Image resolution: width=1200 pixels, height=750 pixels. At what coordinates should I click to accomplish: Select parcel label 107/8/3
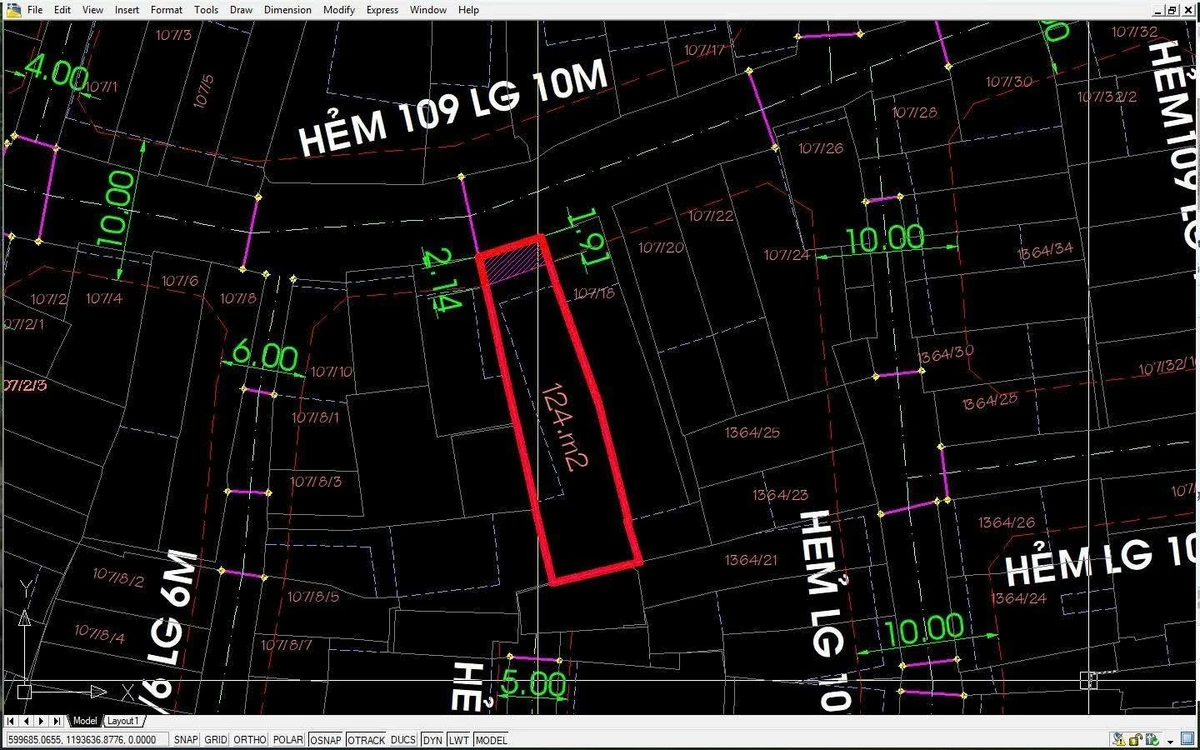pos(316,481)
